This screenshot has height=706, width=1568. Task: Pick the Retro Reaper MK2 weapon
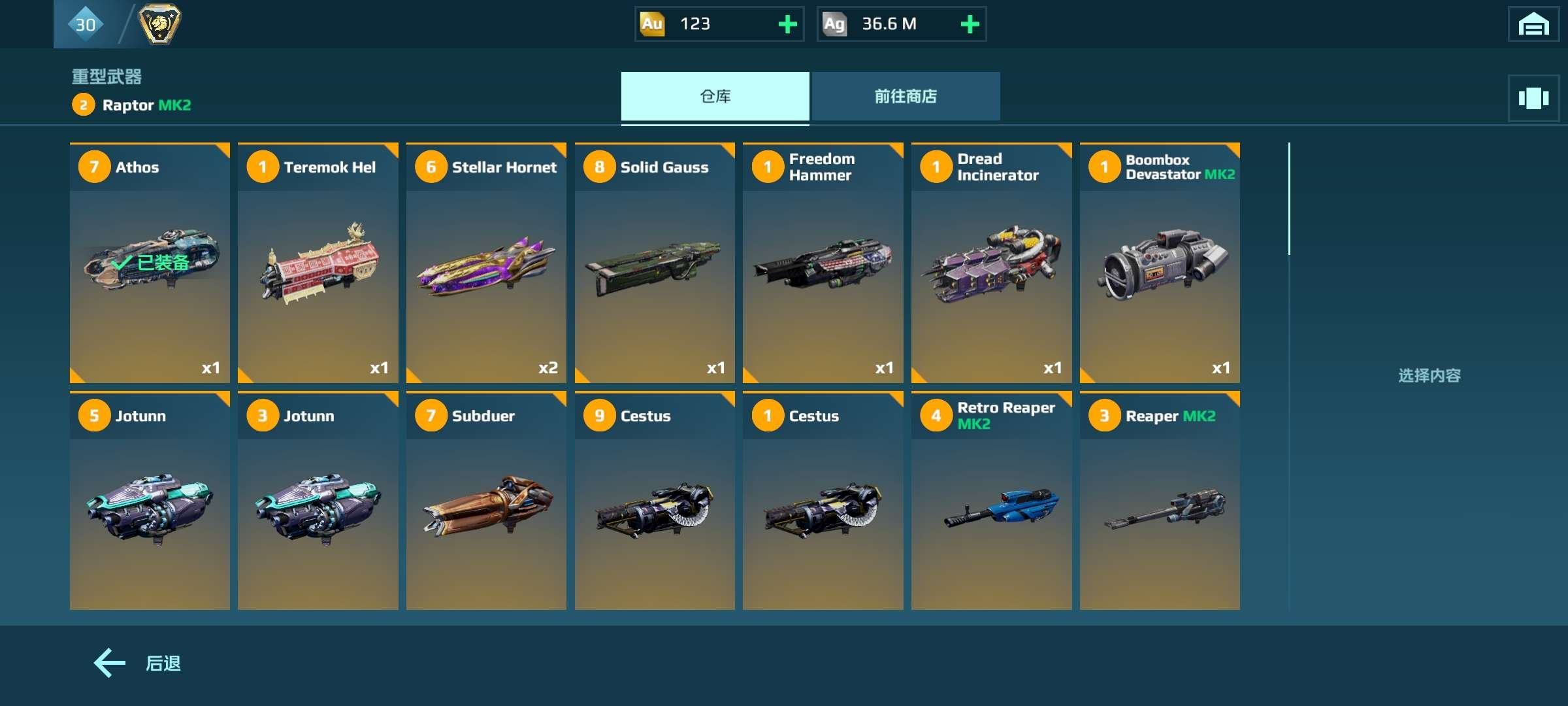pos(991,501)
